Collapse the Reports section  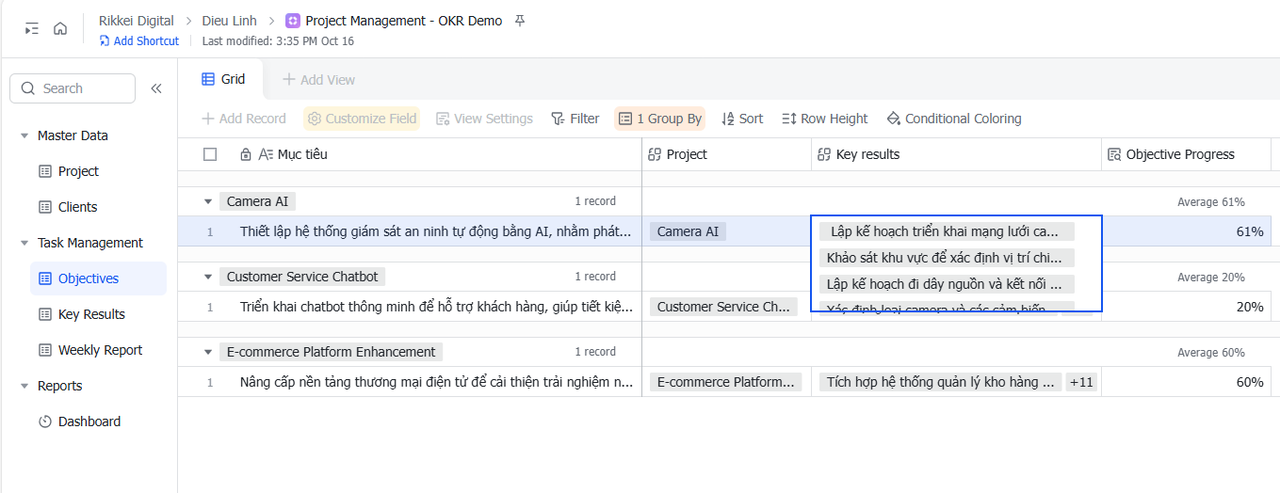coord(24,386)
